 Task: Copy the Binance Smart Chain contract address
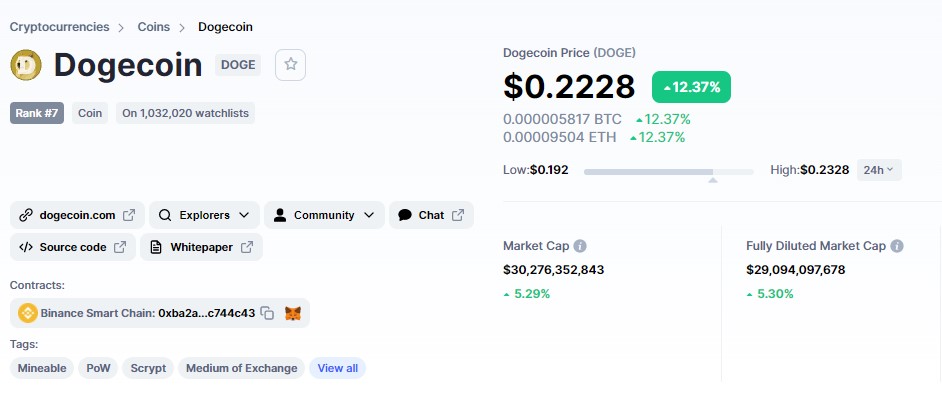tap(267, 313)
